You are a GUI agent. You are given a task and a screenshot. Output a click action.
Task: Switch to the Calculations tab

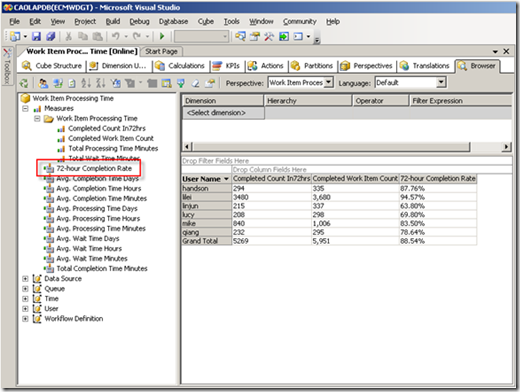click(180, 66)
